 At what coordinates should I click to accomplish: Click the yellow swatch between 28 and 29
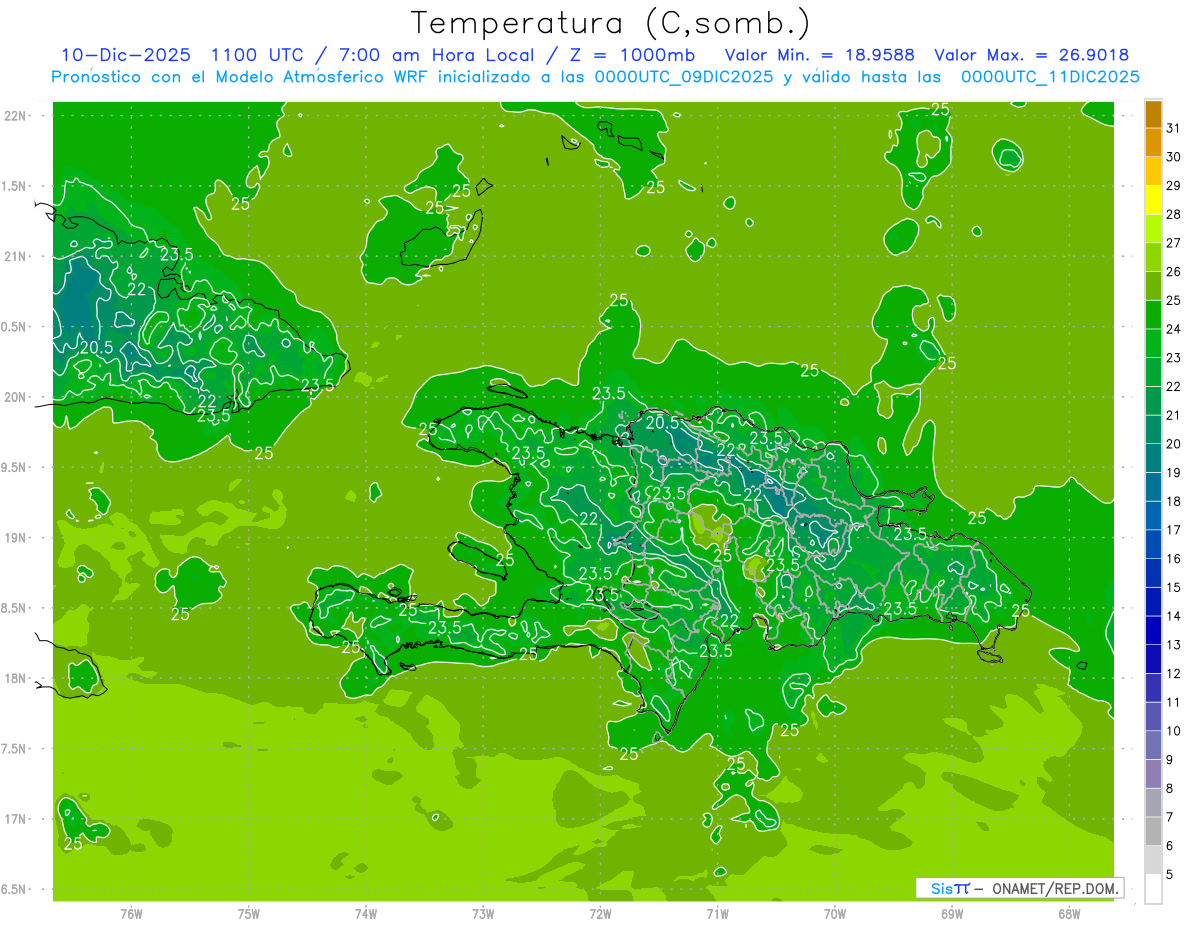click(x=1153, y=200)
